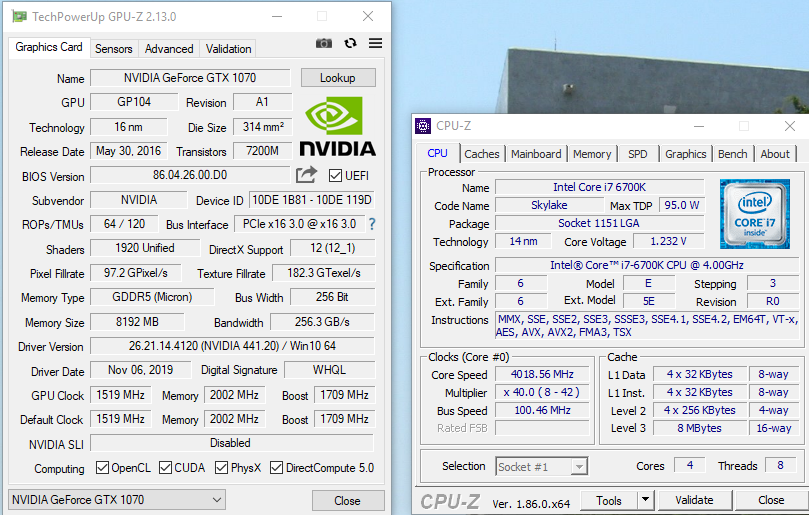This screenshot has height=515, width=809.
Task: Click the Close button in CPU-Z
Action: pyautogui.click(x=771, y=500)
